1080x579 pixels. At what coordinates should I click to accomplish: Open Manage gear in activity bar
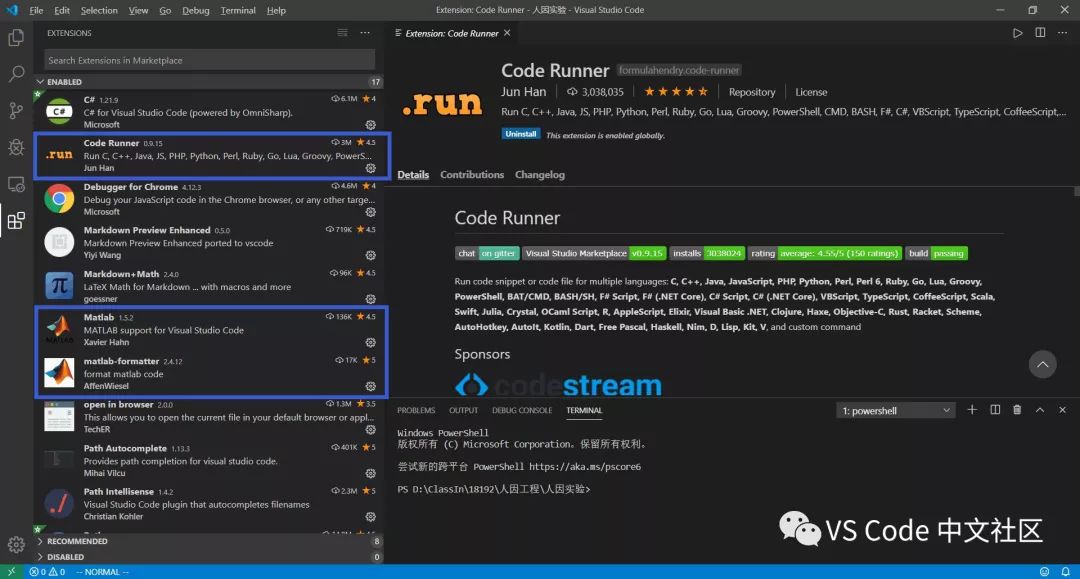click(16, 545)
